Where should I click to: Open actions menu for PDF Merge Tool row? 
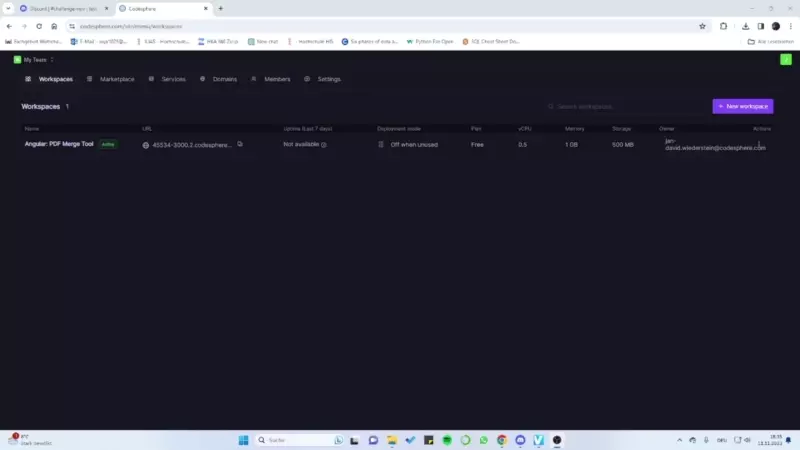pyautogui.click(x=759, y=145)
